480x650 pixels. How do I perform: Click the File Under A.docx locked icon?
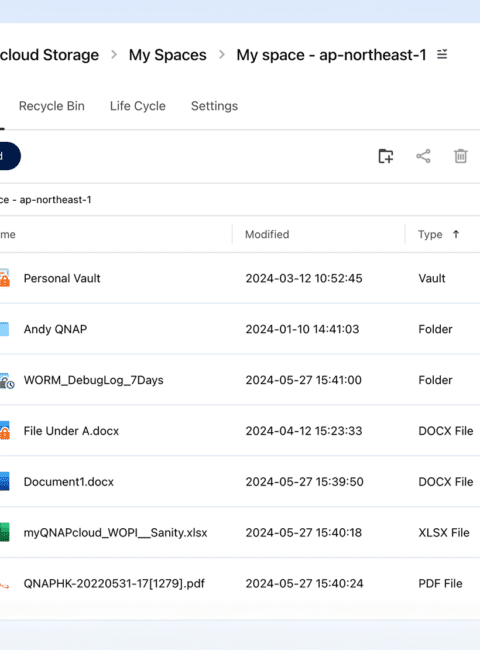(5, 431)
